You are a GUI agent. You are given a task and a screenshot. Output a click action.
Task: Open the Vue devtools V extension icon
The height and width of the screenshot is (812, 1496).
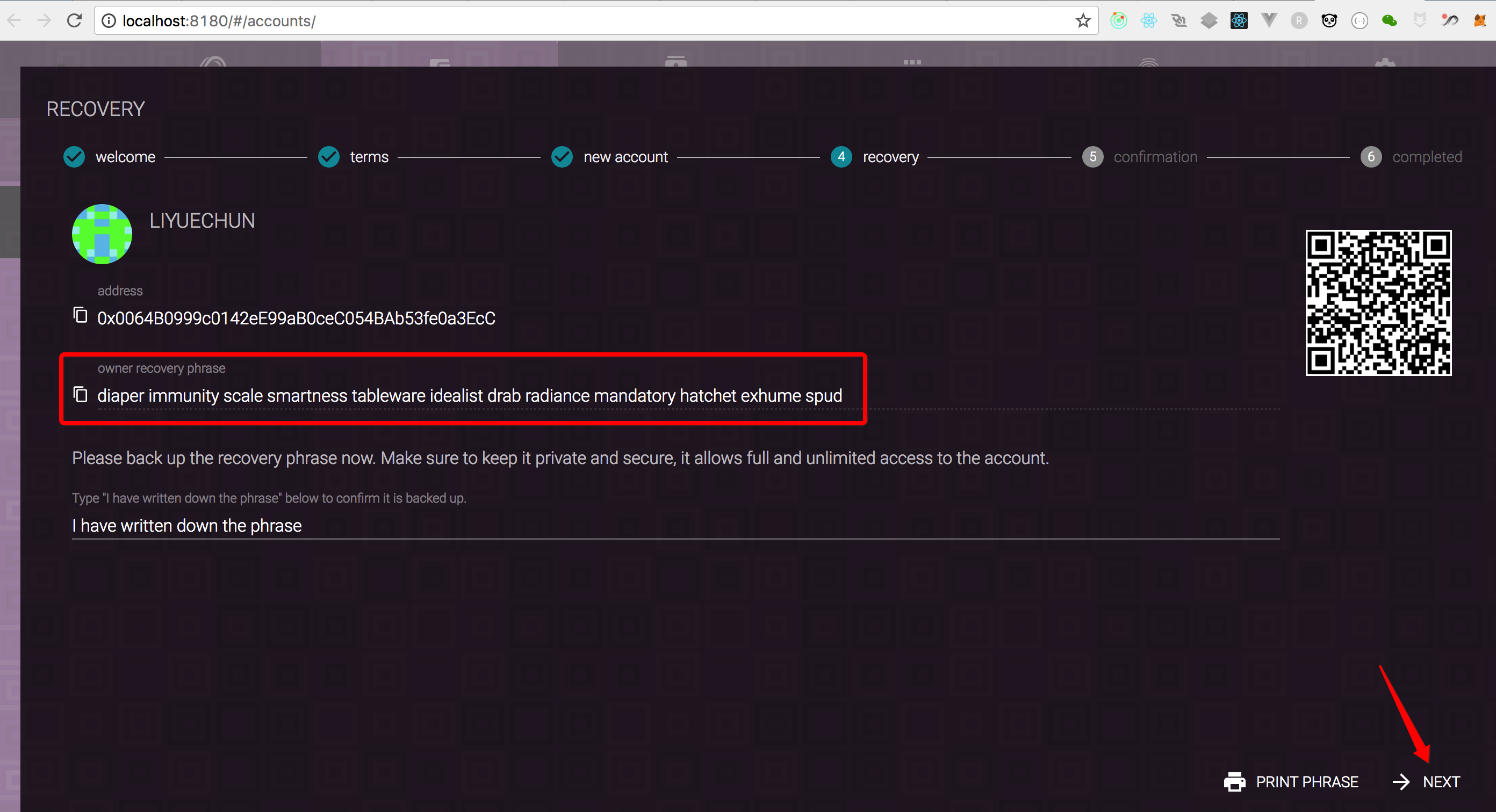pos(1269,21)
